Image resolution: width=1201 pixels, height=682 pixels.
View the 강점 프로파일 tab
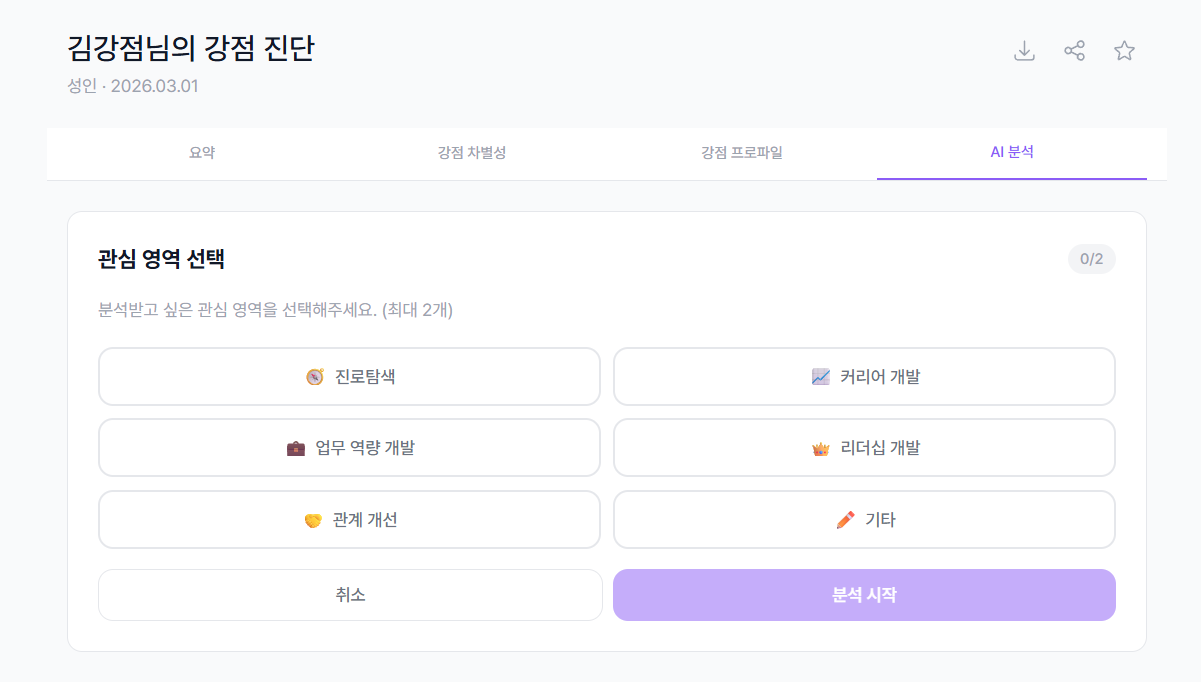[741, 153]
